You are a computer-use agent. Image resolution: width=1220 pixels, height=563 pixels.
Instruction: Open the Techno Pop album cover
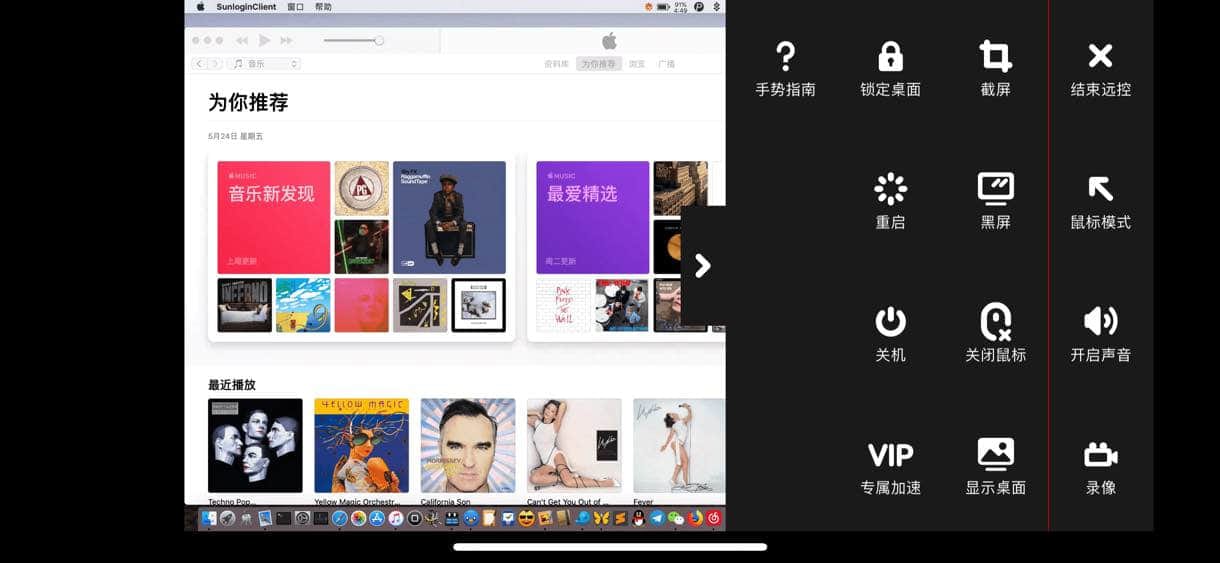[x=255, y=446]
